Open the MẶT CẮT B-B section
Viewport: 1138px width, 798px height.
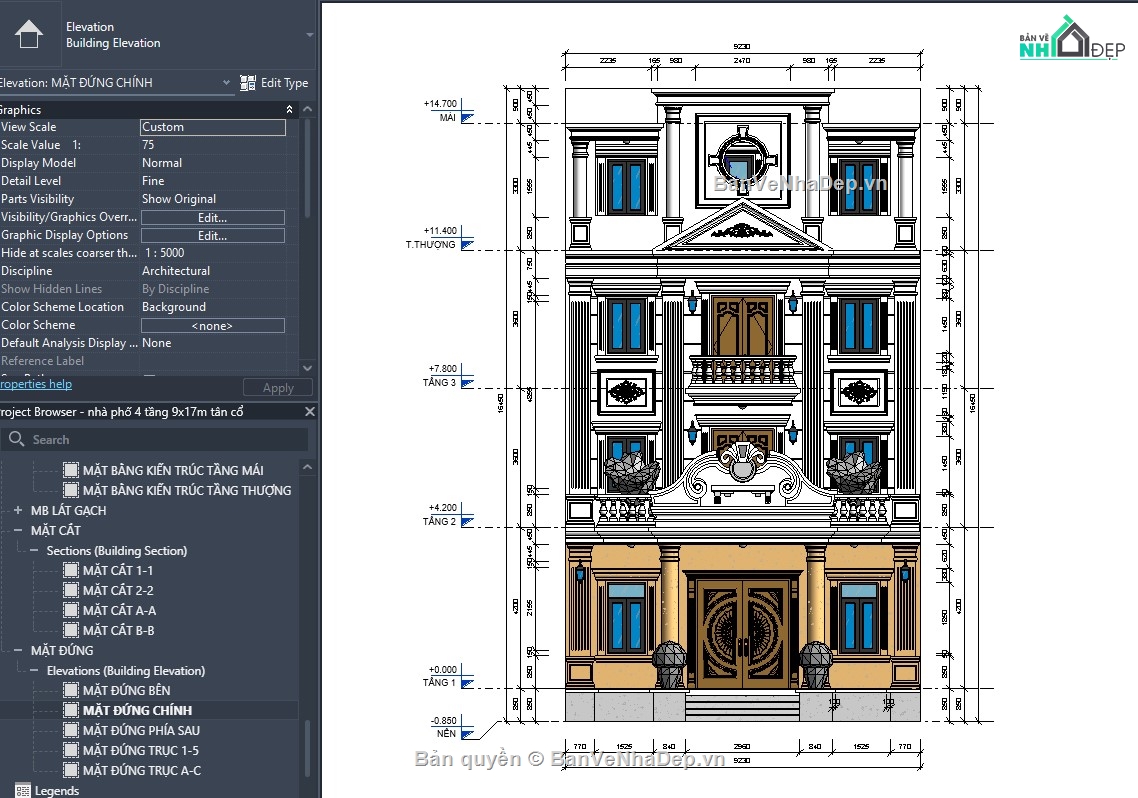coord(118,630)
